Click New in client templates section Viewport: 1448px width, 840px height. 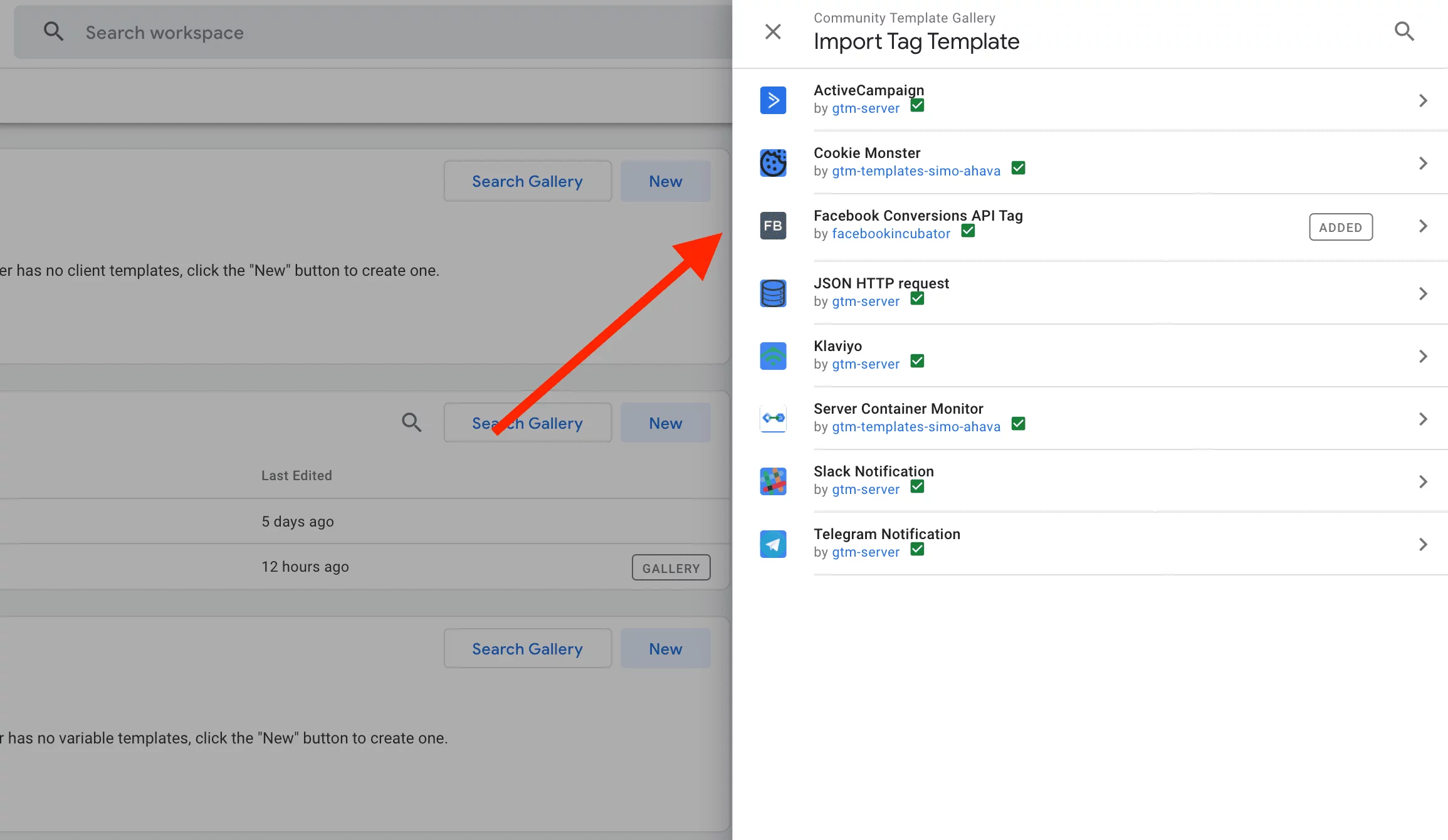tap(665, 181)
